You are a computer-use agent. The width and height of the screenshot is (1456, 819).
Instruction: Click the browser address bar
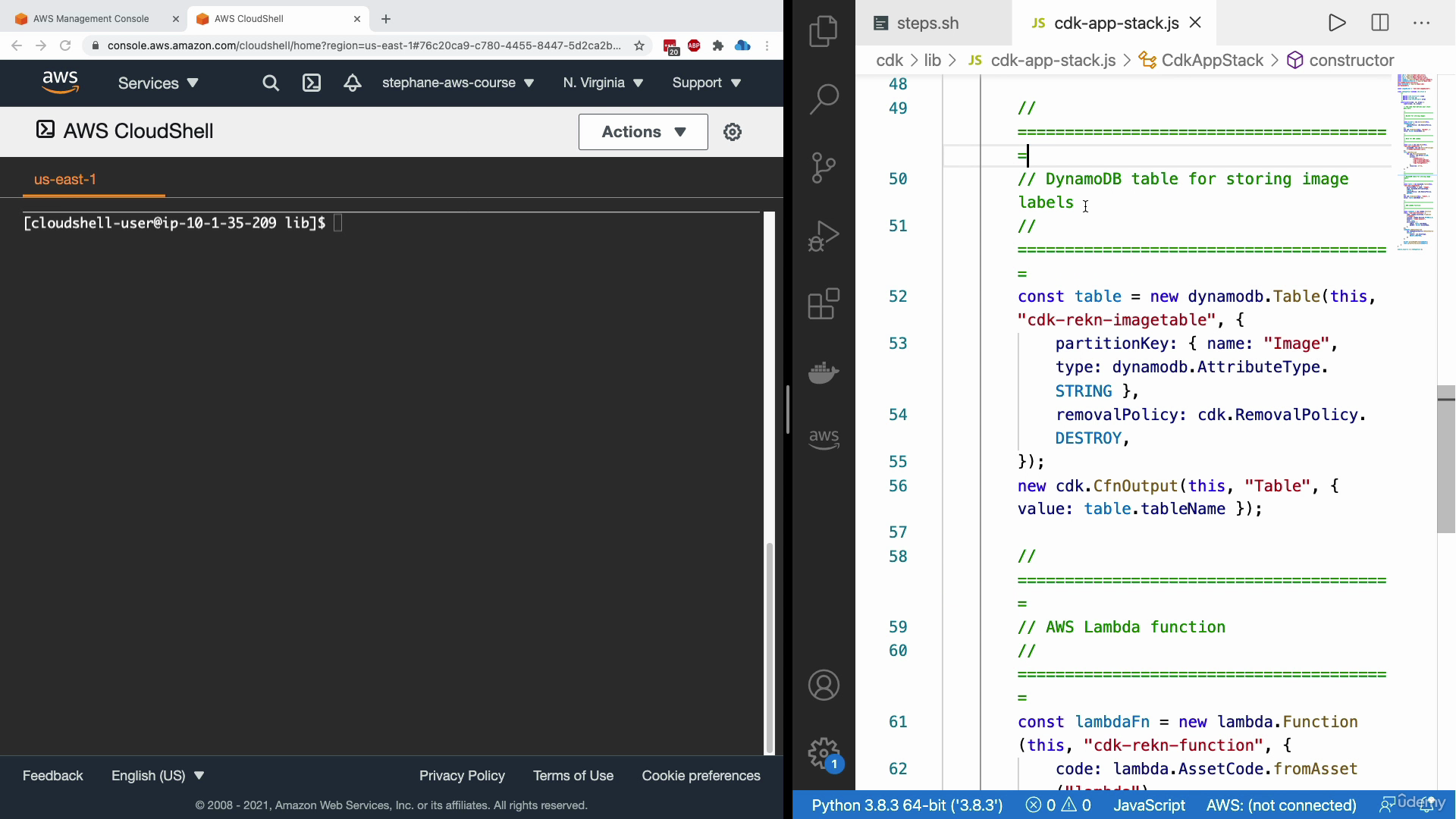(x=364, y=45)
